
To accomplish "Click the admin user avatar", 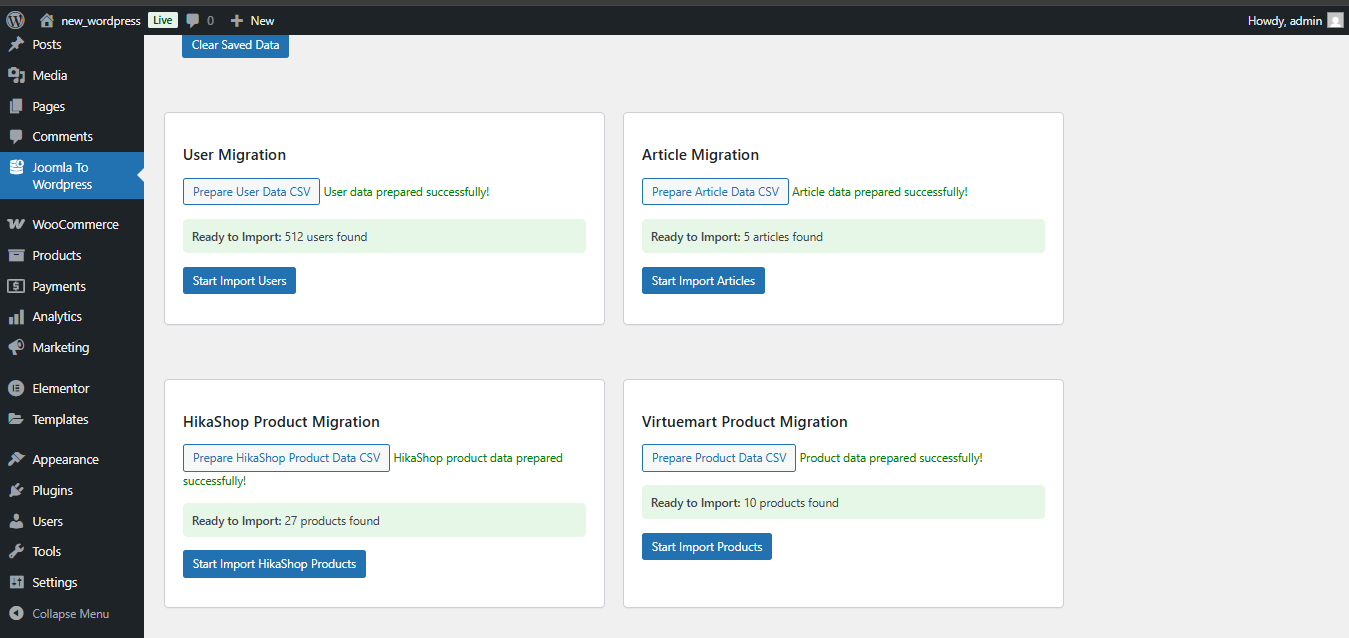I will 1335,20.
